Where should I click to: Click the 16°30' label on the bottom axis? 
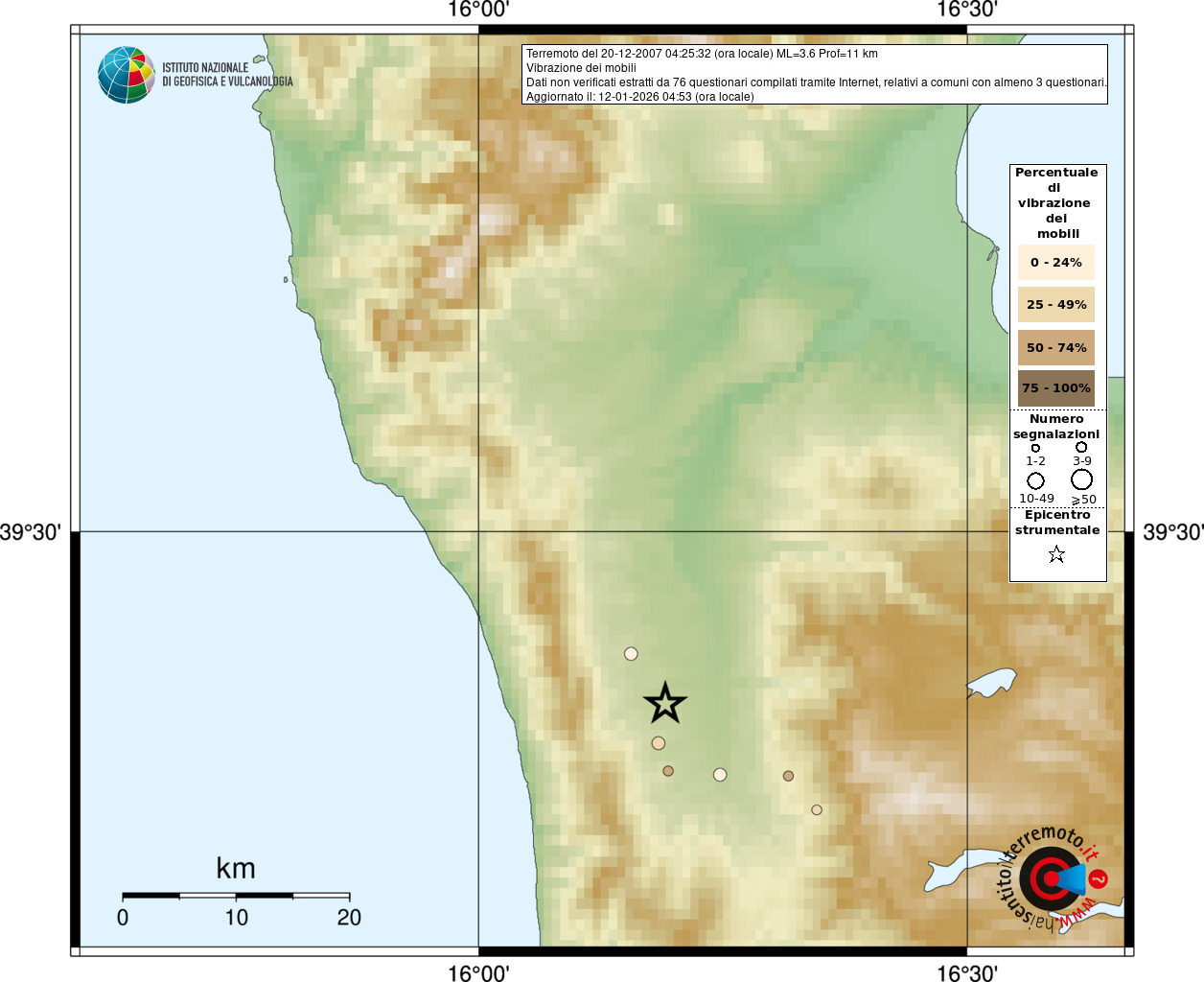tap(967, 972)
